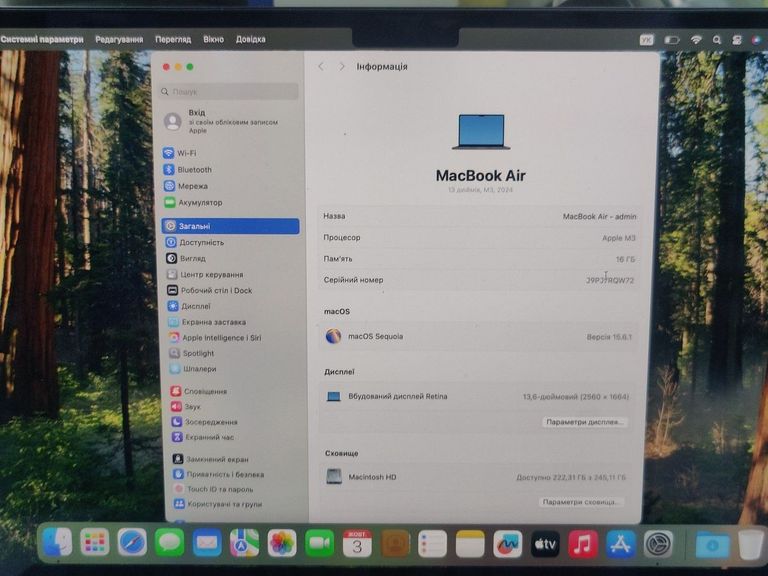Open Доступність accessibility settings
The width and height of the screenshot is (768, 576).
pos(195,242)
